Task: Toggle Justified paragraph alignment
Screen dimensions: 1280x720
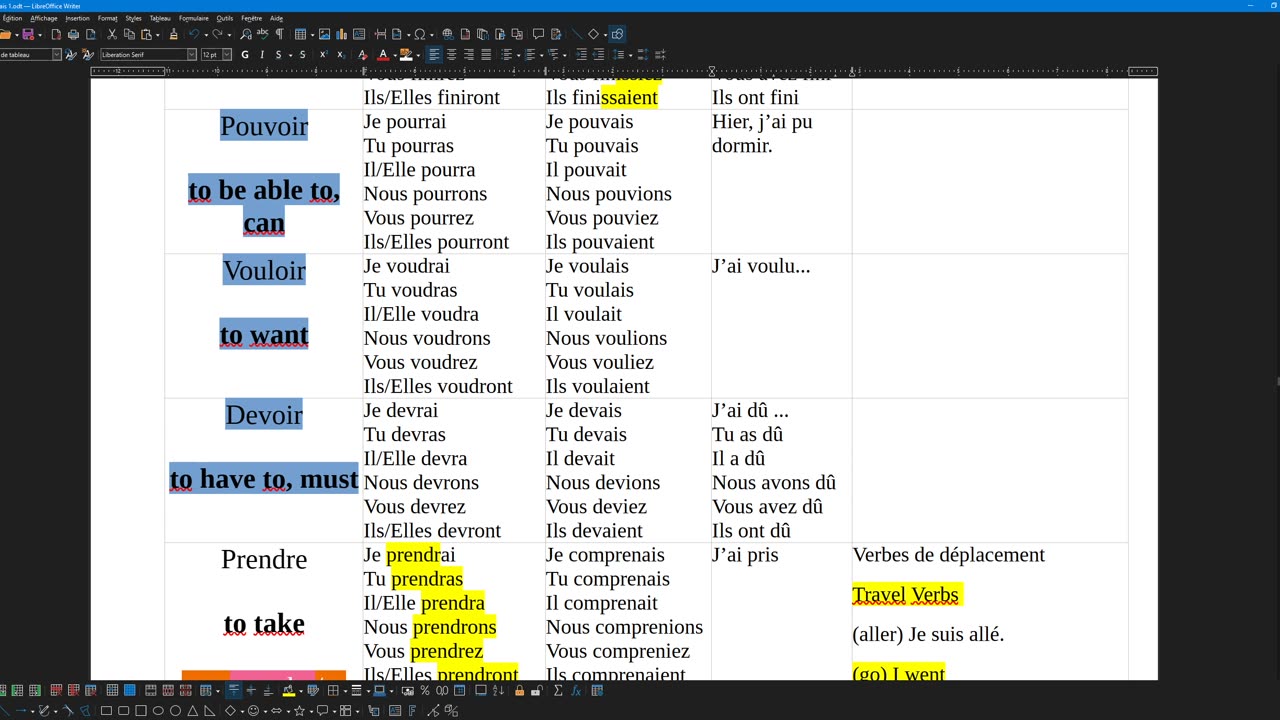Action: [486, 54]
